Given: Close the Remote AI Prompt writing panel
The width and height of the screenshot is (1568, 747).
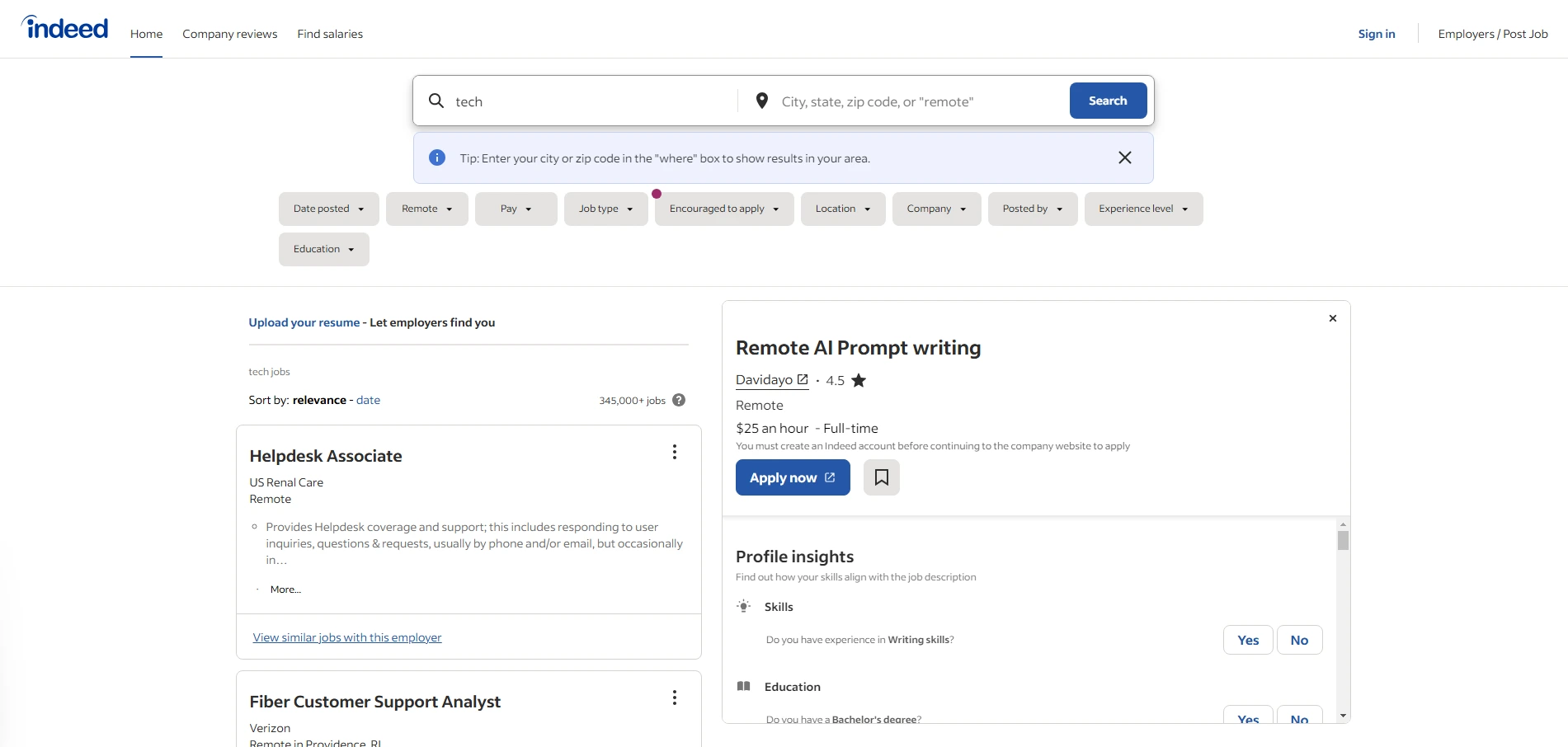Looking at the screenshot, I should 1333,318.
